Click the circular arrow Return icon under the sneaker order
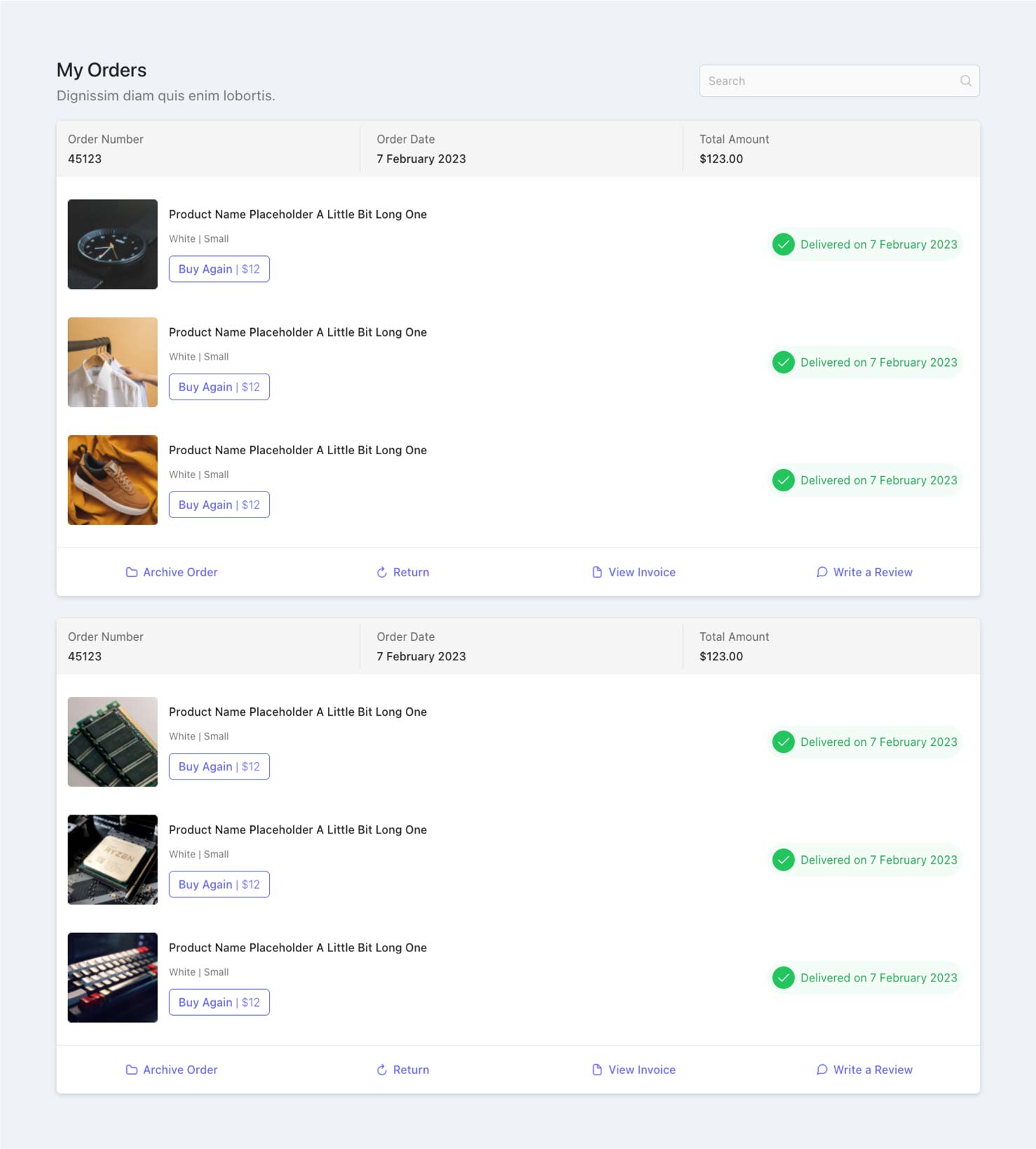Image resolution: width=1036 pixels, height=1149 pixels. coord(381,572)
